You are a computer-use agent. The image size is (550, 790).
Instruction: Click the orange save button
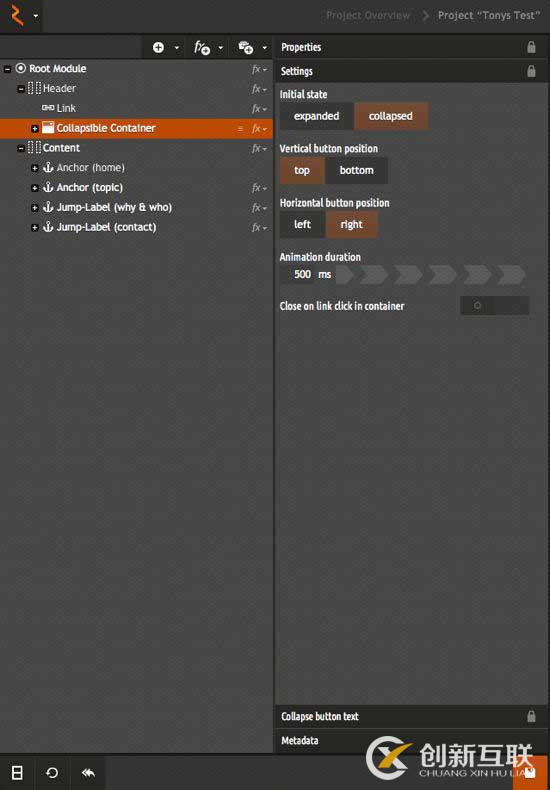[x=531, y=773]
